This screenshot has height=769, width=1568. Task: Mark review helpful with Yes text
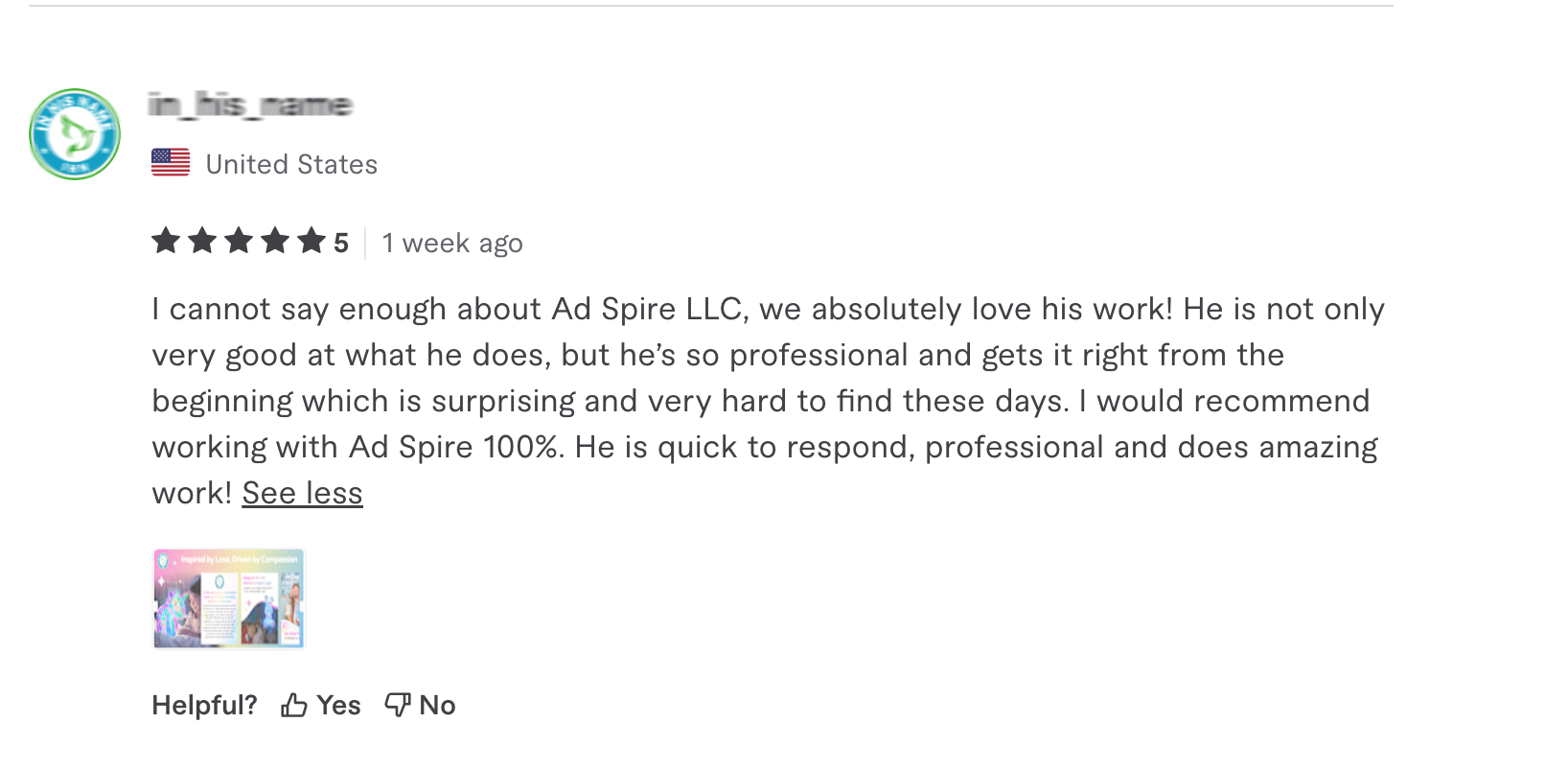[338, 706]
